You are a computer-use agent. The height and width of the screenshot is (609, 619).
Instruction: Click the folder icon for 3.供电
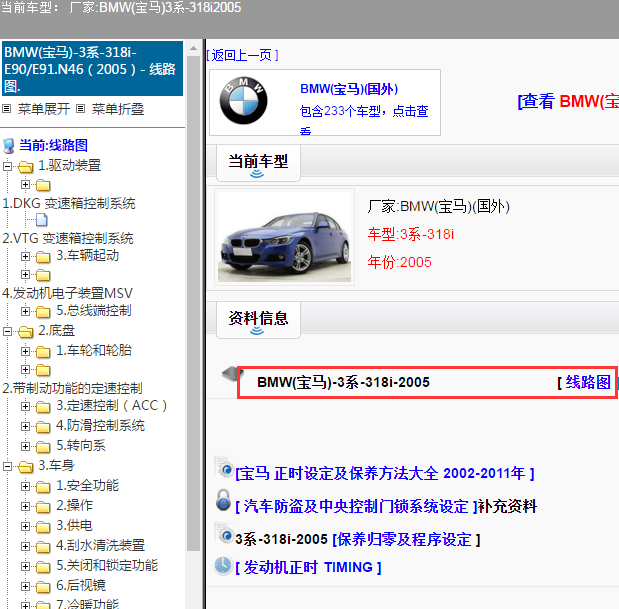coord(43,527)
